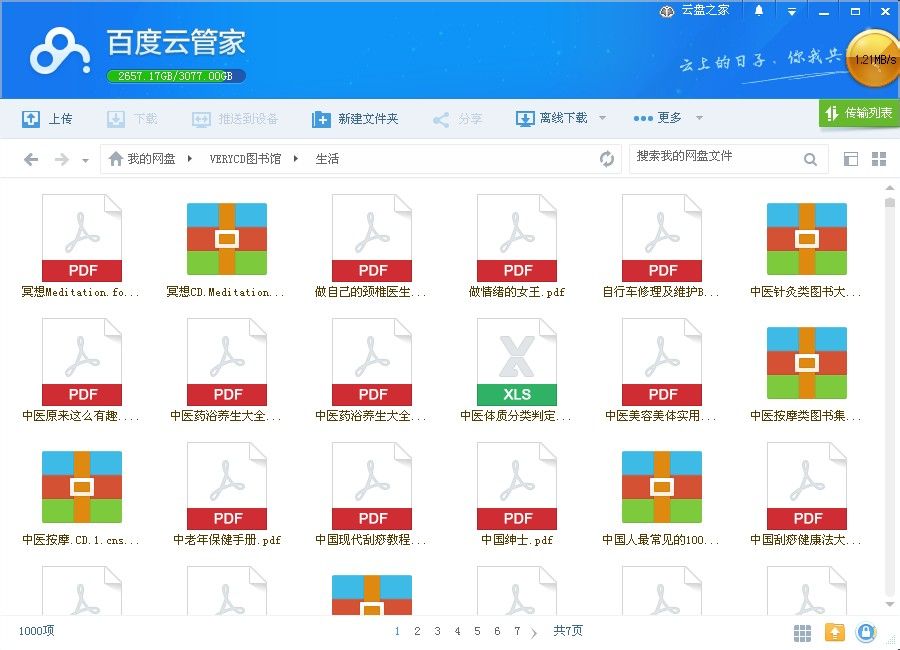The height and width of the screenshot is (650, 900).
Task: Click the 分享 share button
Action: (x=457, y=119)
